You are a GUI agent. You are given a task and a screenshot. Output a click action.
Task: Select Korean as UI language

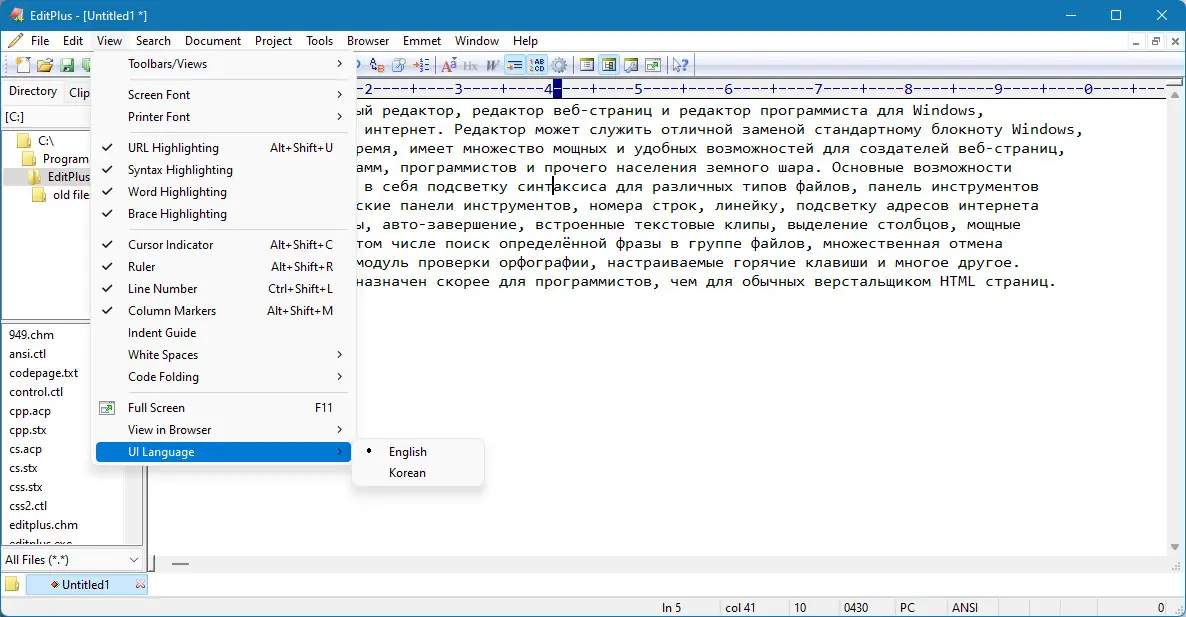click(x=418, y=473)
